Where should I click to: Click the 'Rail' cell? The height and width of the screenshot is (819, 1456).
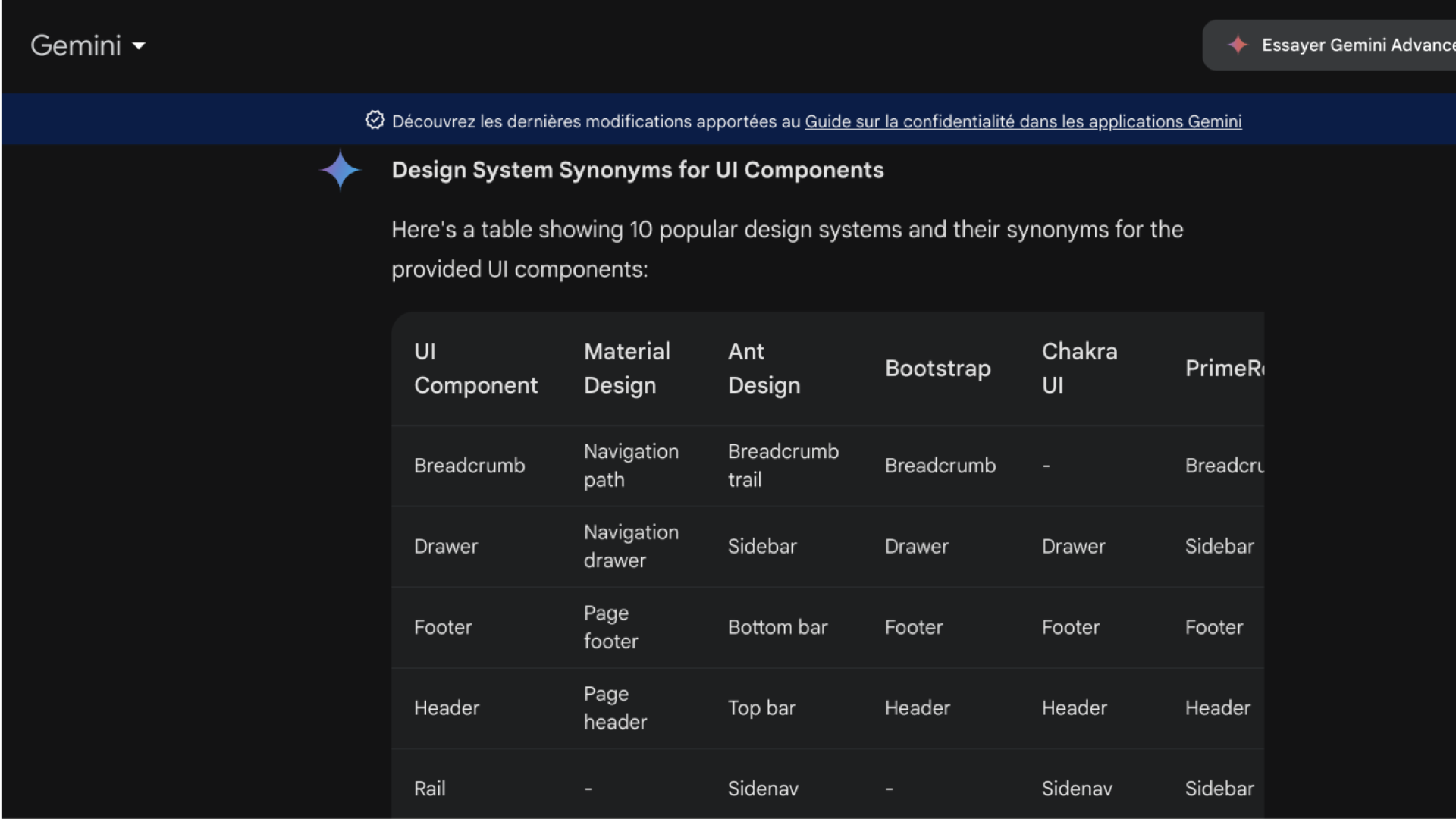click(x=429, y=789)
